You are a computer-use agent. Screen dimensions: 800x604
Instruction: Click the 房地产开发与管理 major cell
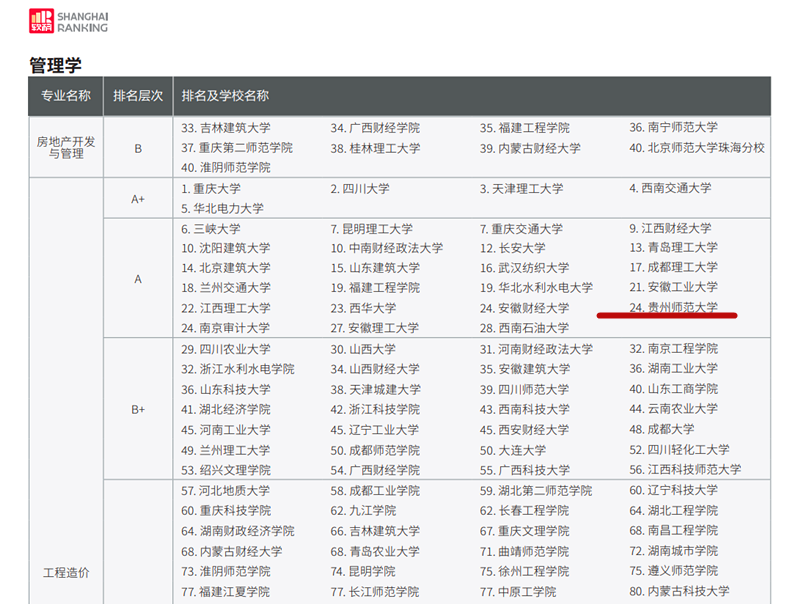pyautogui.click(x=66, y=147)
